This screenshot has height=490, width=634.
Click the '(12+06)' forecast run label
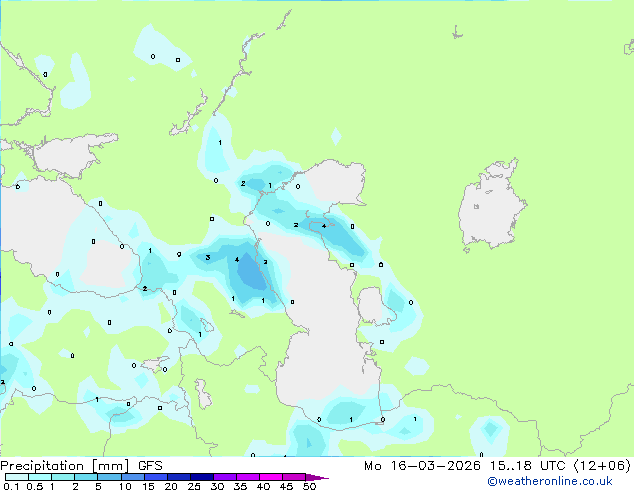click(x=602, y=466)
